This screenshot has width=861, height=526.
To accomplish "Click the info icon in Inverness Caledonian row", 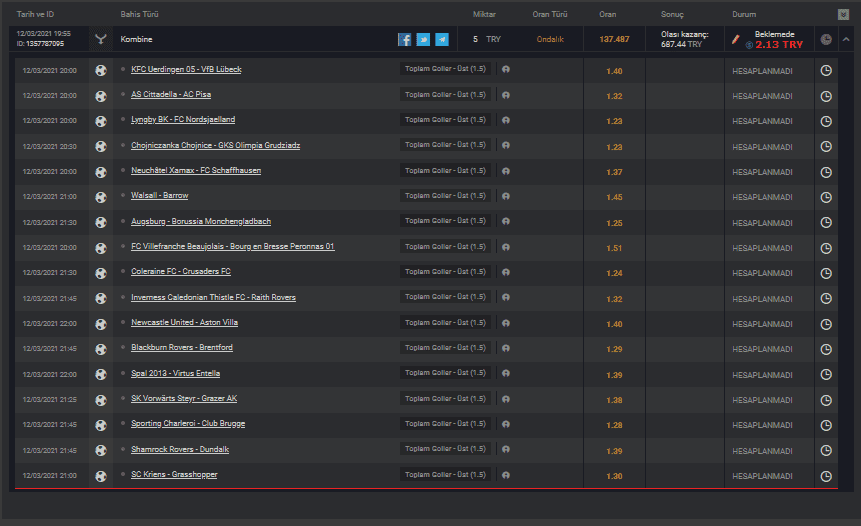I will coord(506,297).
